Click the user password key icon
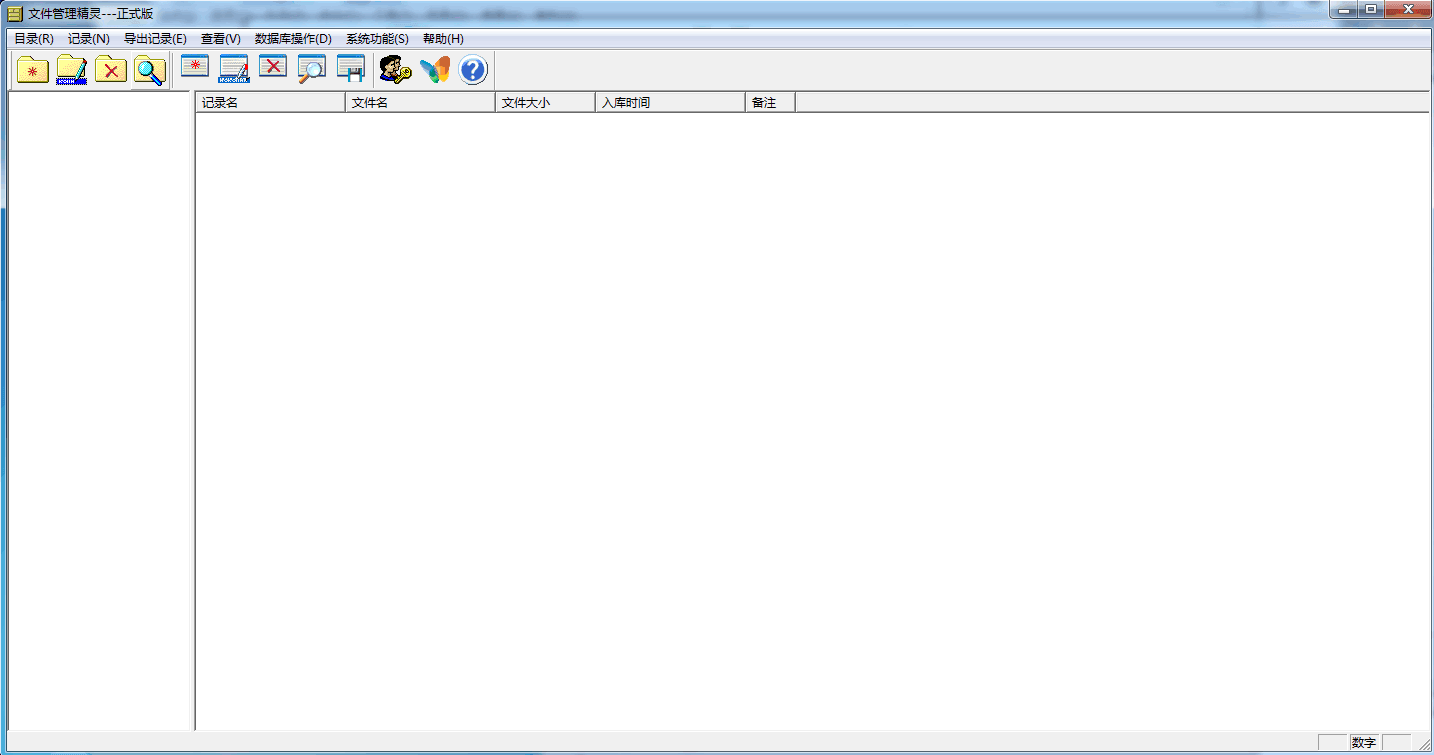 pos(396,70)
